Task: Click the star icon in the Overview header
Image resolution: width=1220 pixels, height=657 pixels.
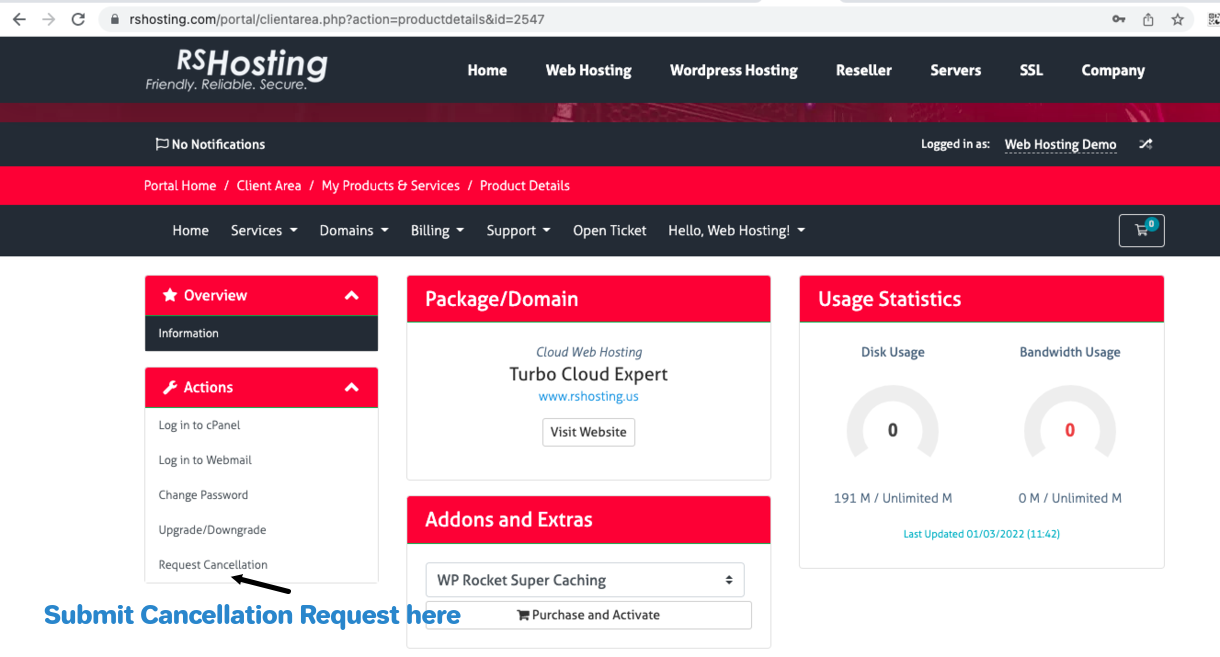Action: pos(170,295)
